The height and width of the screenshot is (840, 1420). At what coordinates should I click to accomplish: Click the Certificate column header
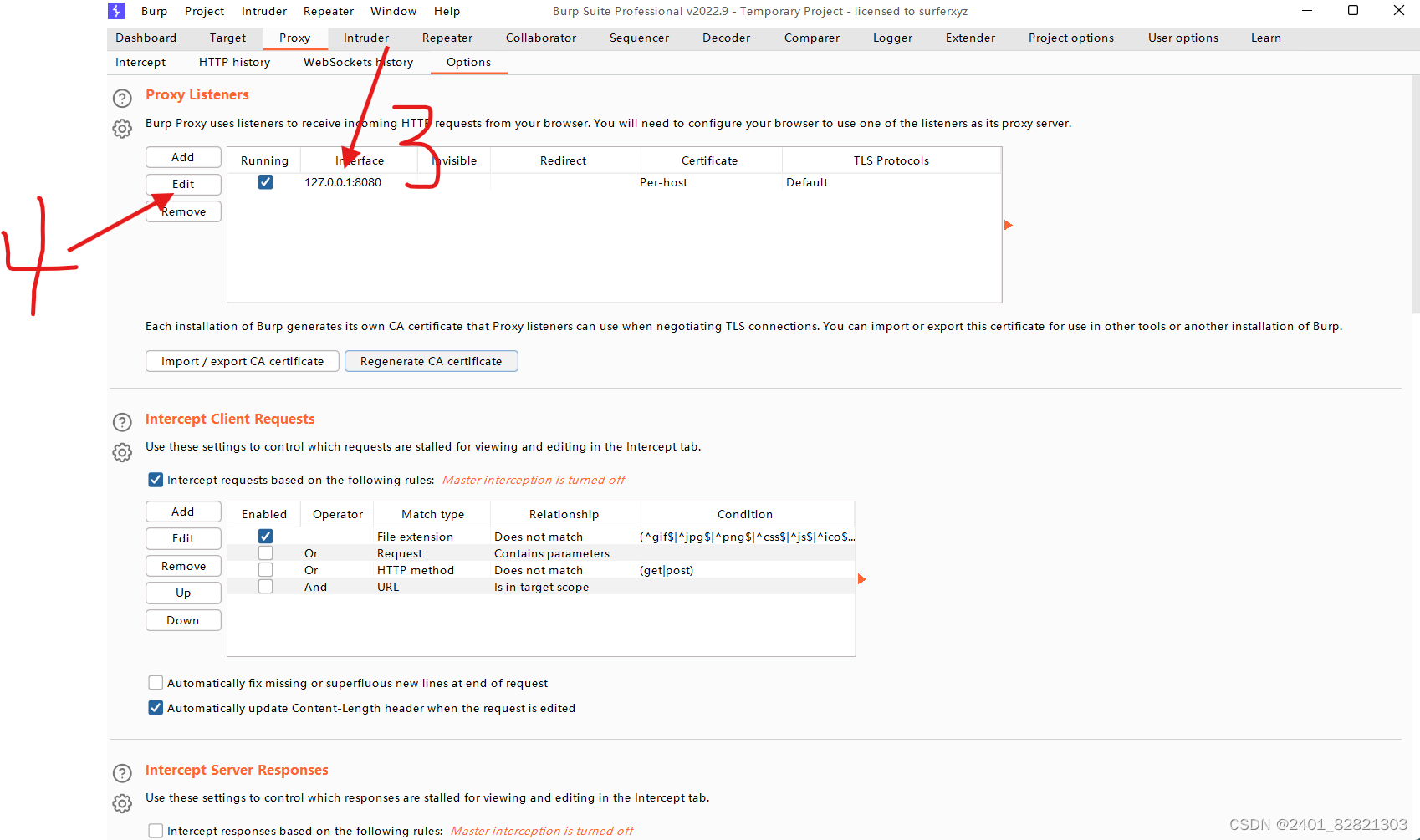pos(709,160)
